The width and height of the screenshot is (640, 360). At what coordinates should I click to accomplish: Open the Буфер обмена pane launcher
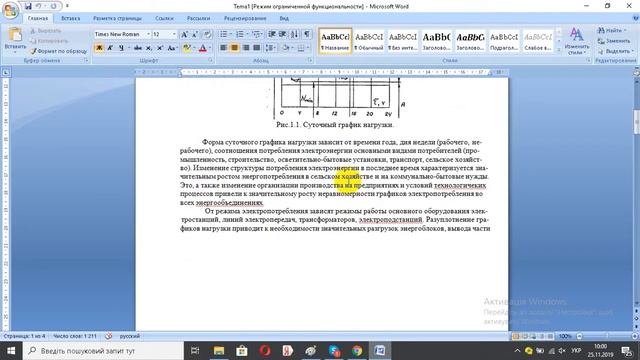(x=86, y=60)
